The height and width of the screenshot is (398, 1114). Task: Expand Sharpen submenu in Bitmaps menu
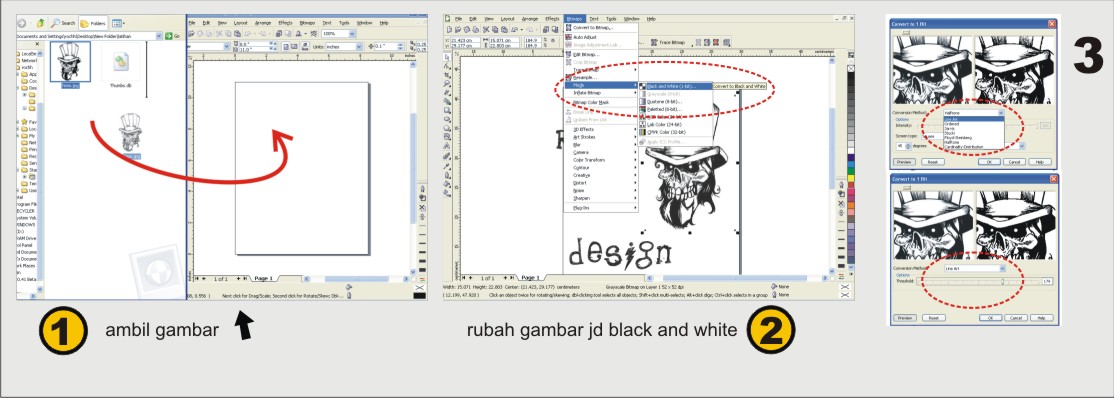coord(601,198)
